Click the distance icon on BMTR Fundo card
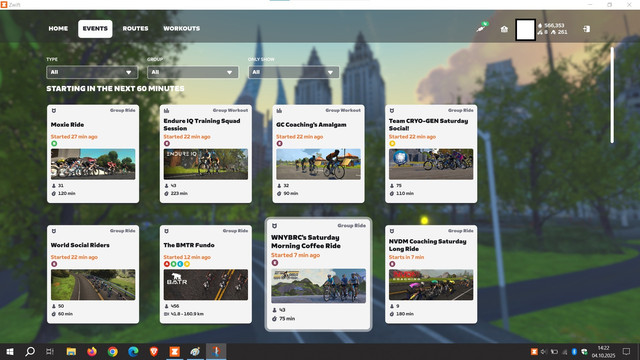640x360 pixels. pos(166,314)
